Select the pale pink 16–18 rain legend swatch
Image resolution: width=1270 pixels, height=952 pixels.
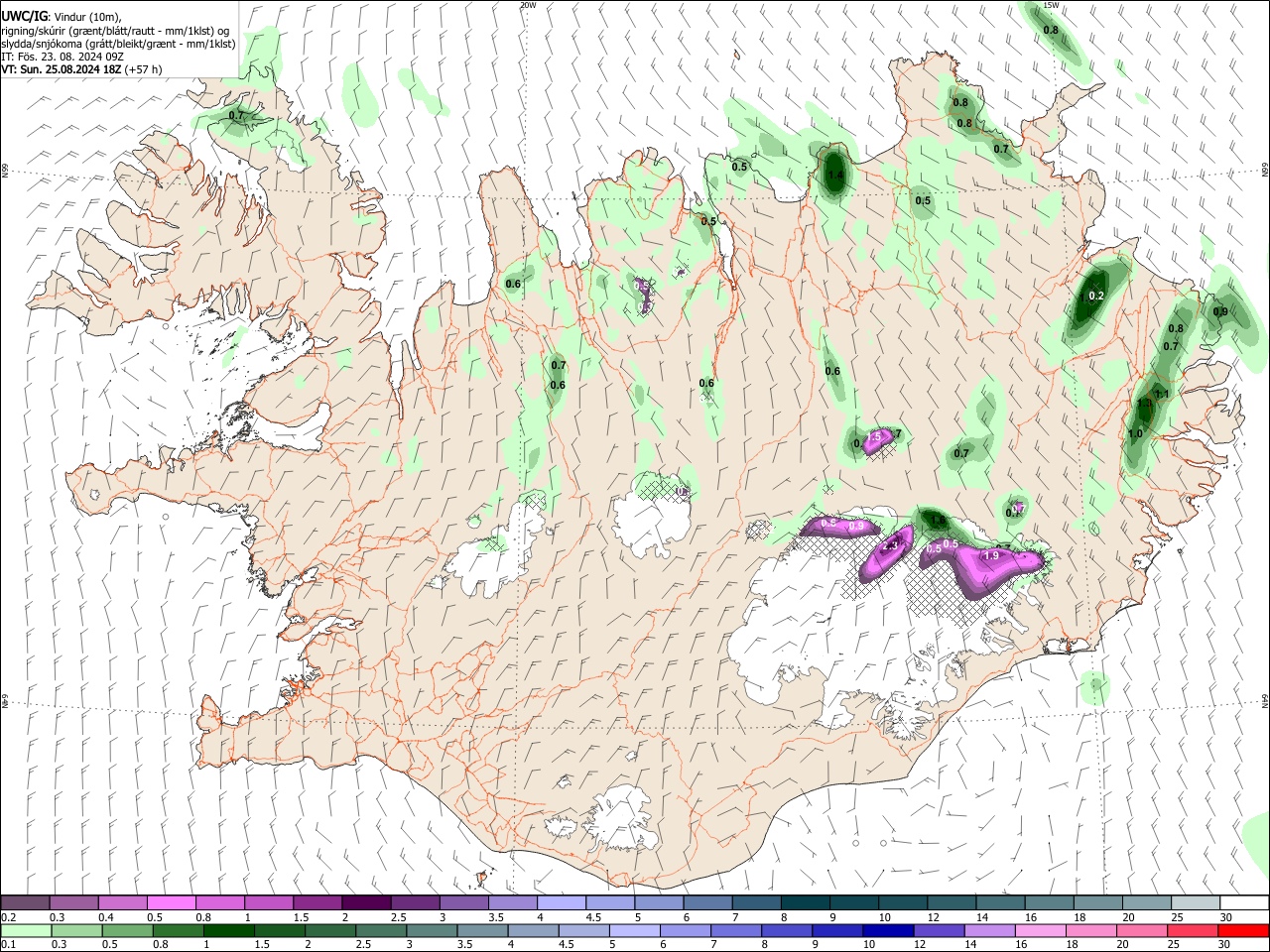pos(1040,930)
